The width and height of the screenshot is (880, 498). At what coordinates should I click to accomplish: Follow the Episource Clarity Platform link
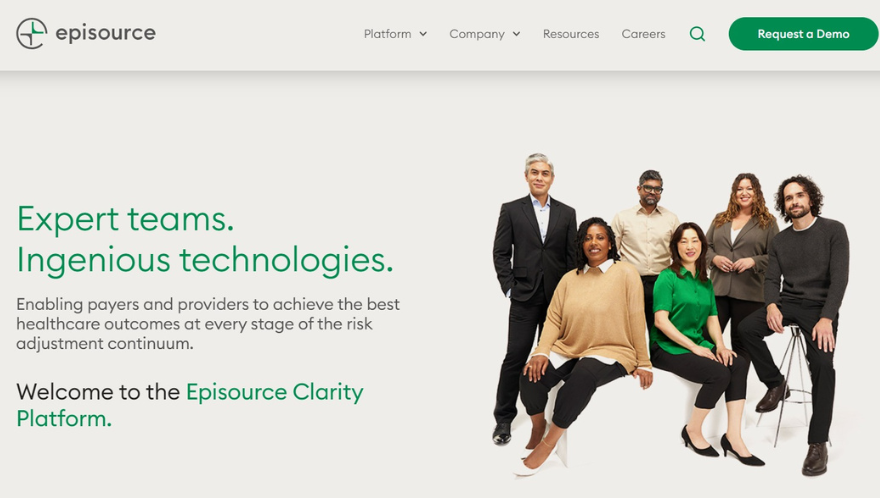coord(190,405)
